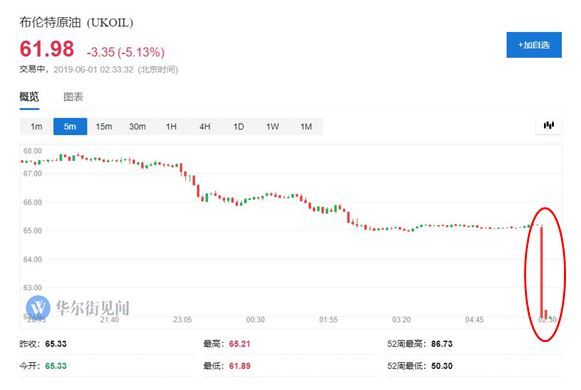Select the 1m timeframe

pos(36,127)
